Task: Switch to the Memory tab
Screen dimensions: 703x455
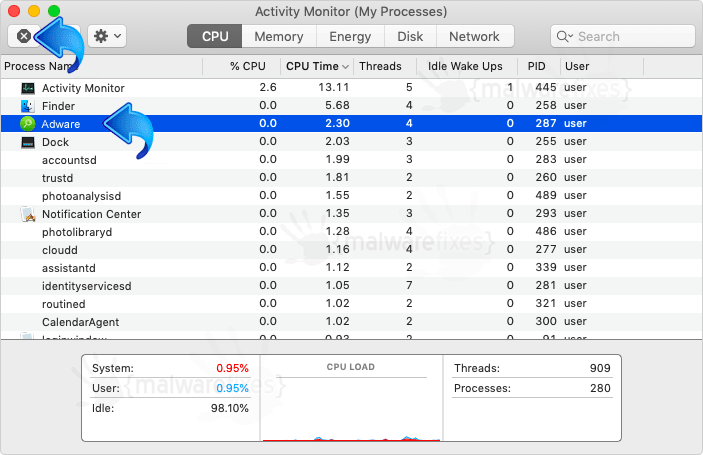Action: click(279, 36)
